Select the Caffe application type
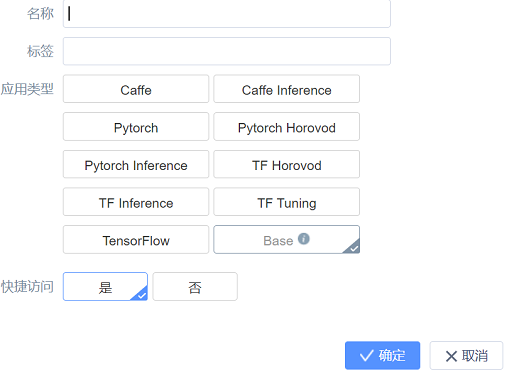 coord(136,89)
